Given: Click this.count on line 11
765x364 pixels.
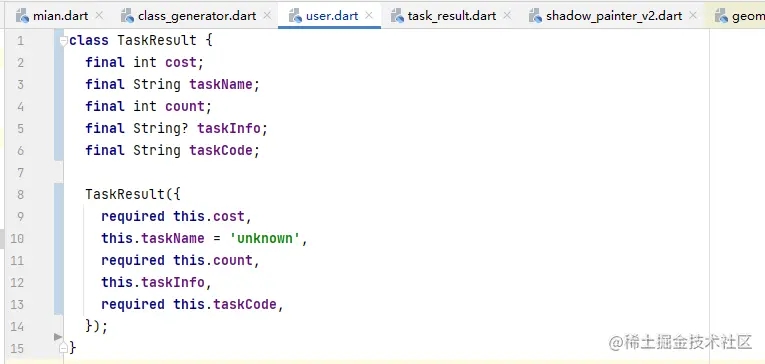Looking at the screenshot, I should [x=213, y=260].
